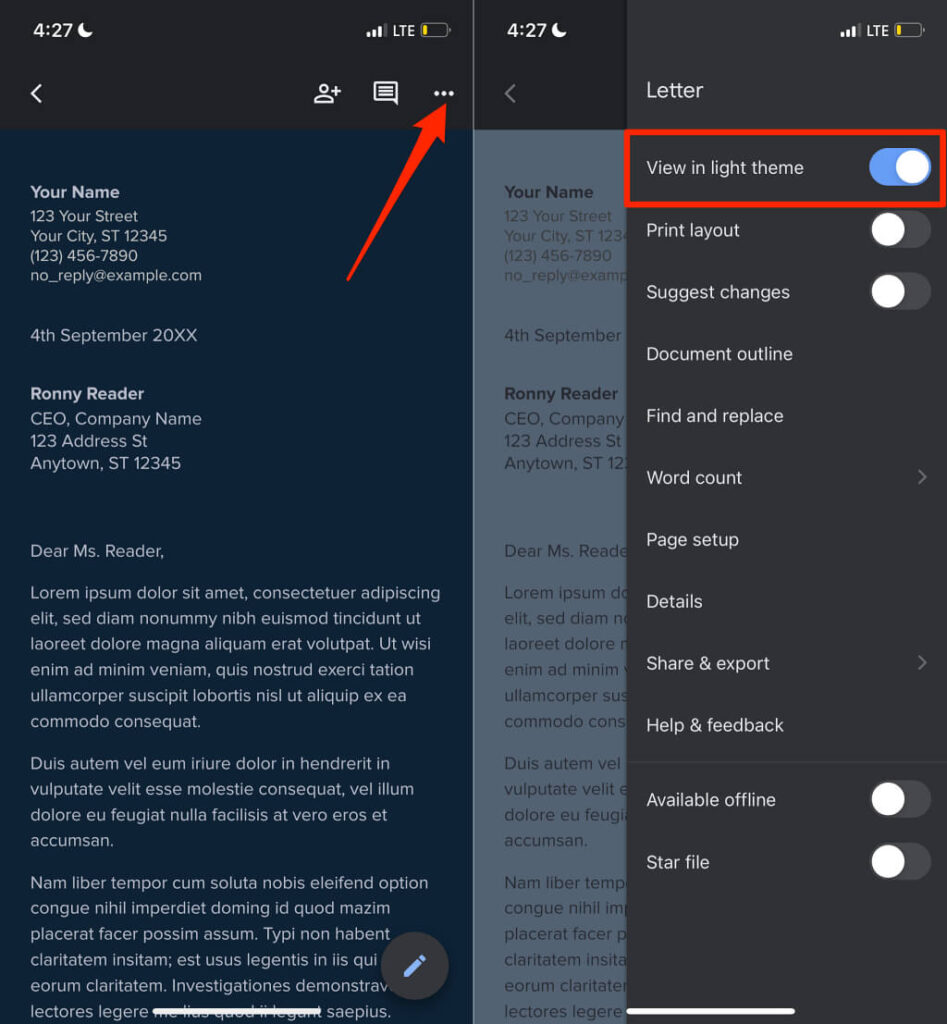The width and height of the screenshot is (947, 1024).
Task: Tap the battery indicator in right status bar
Action: point(910,30)
